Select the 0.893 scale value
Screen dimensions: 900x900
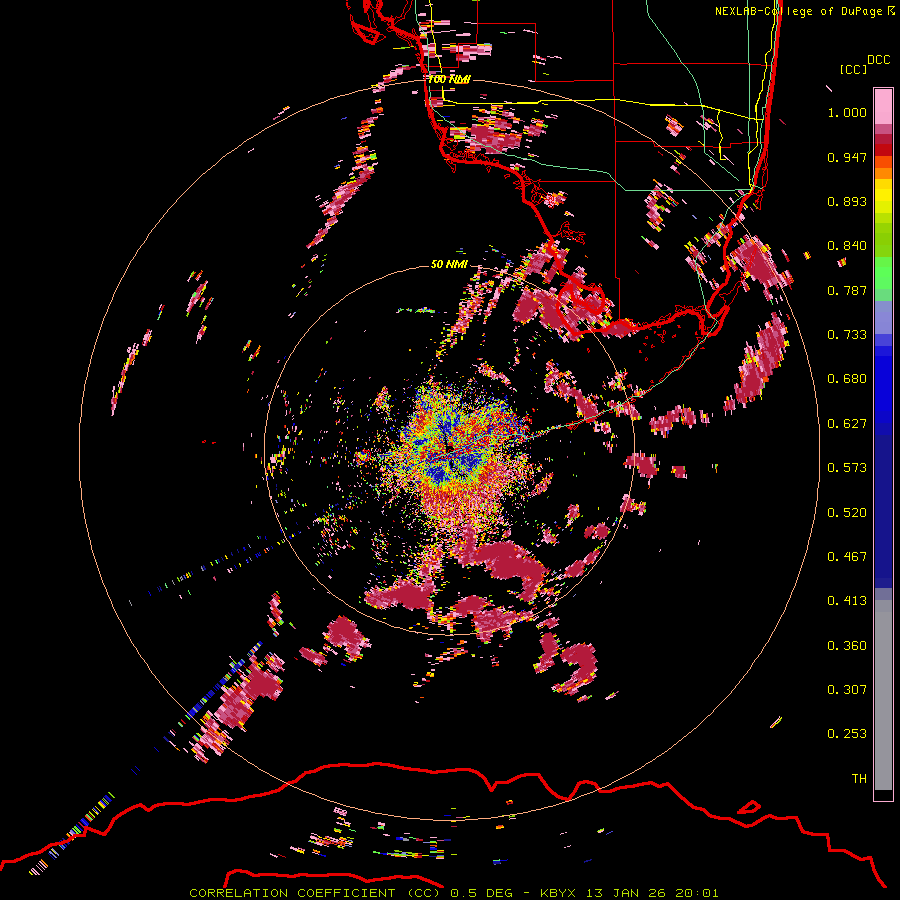click(x=847, y=201)
